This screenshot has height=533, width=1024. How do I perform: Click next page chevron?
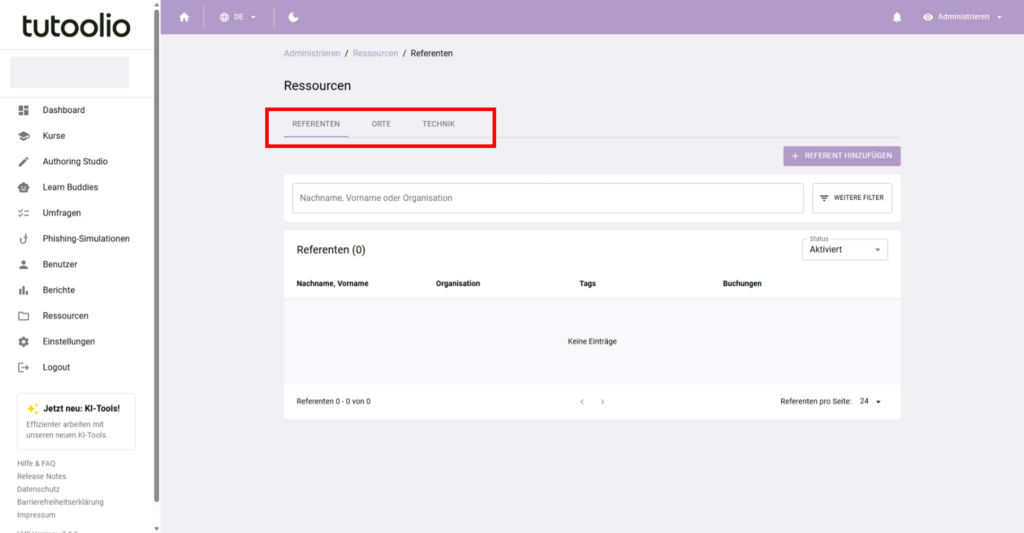[602, 402]
